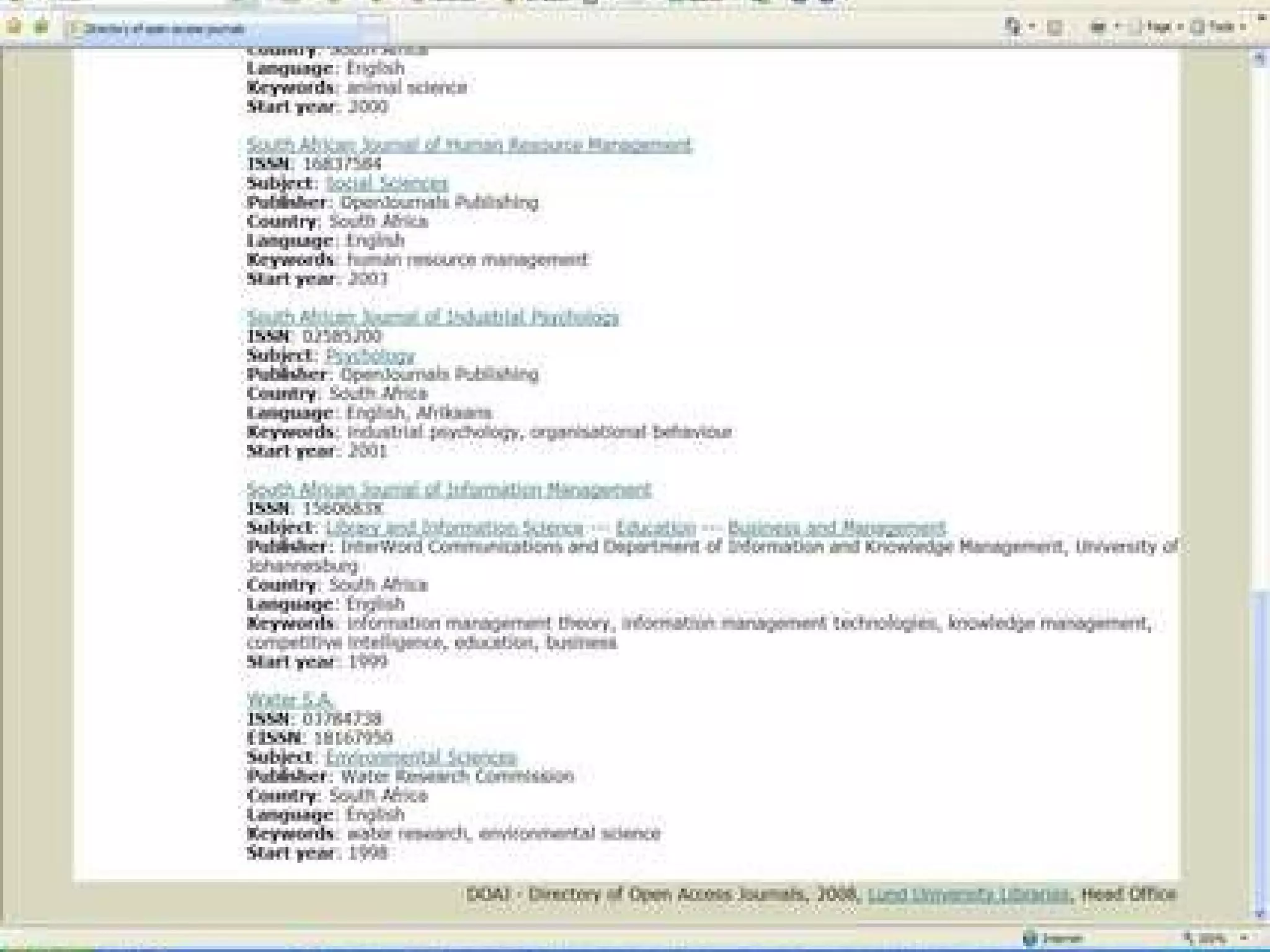Click the scrollbar down arrow

(1259, 914)
